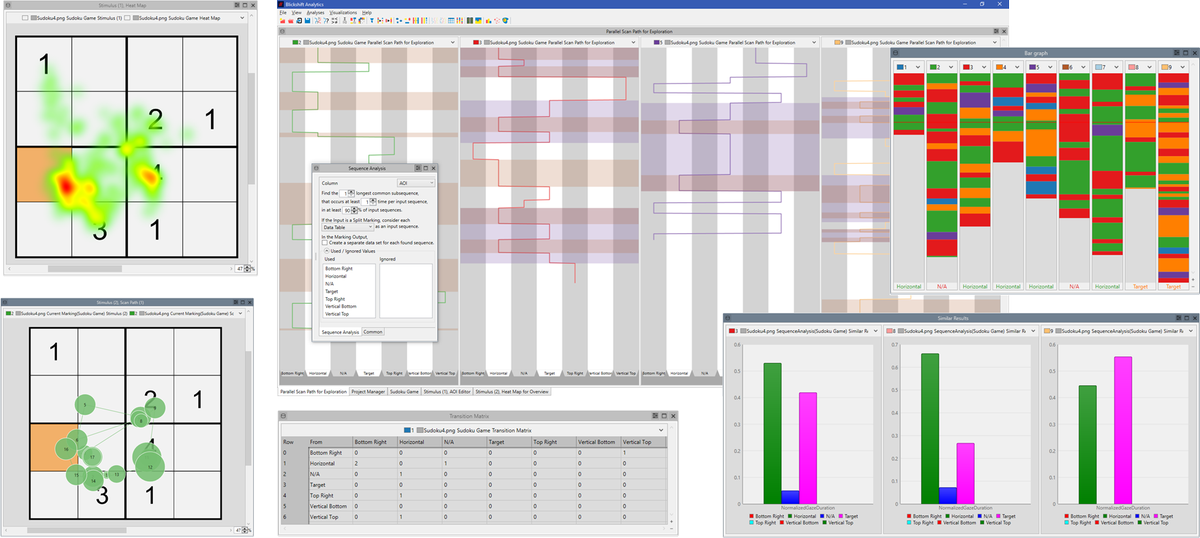Pin the Sequence Analysis window via title icon

point(417,168)
